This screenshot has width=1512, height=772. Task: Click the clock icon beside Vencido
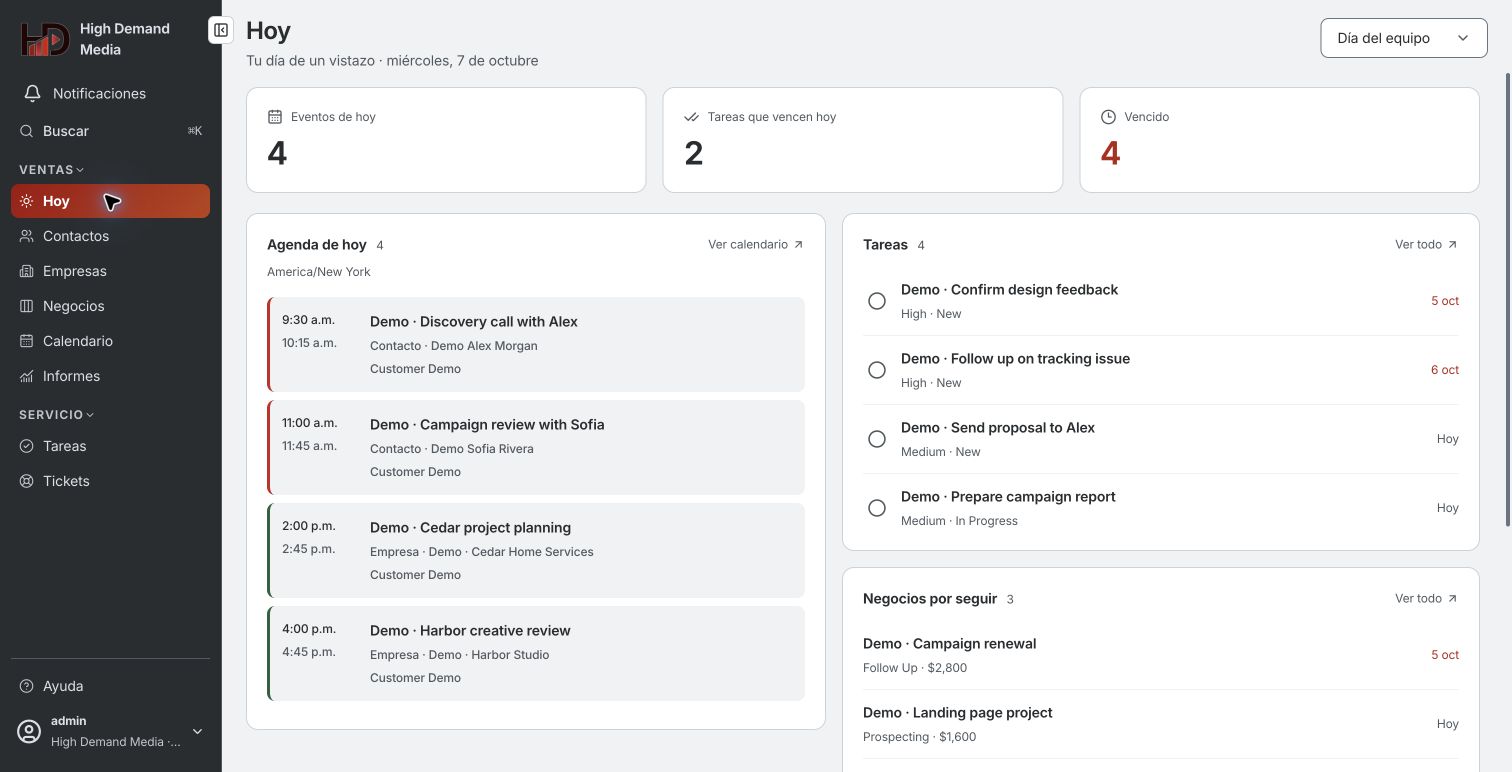(1108, 117)
